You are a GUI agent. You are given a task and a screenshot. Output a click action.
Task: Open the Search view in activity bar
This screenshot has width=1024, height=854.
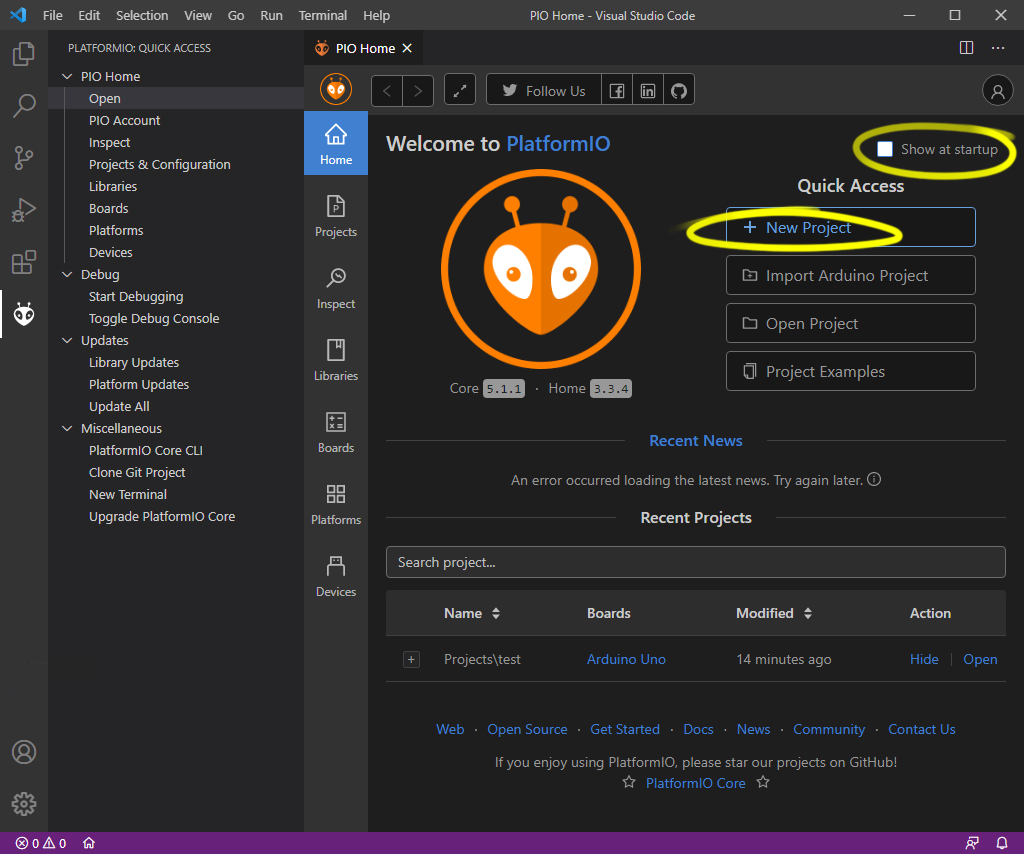click(24, 105)
